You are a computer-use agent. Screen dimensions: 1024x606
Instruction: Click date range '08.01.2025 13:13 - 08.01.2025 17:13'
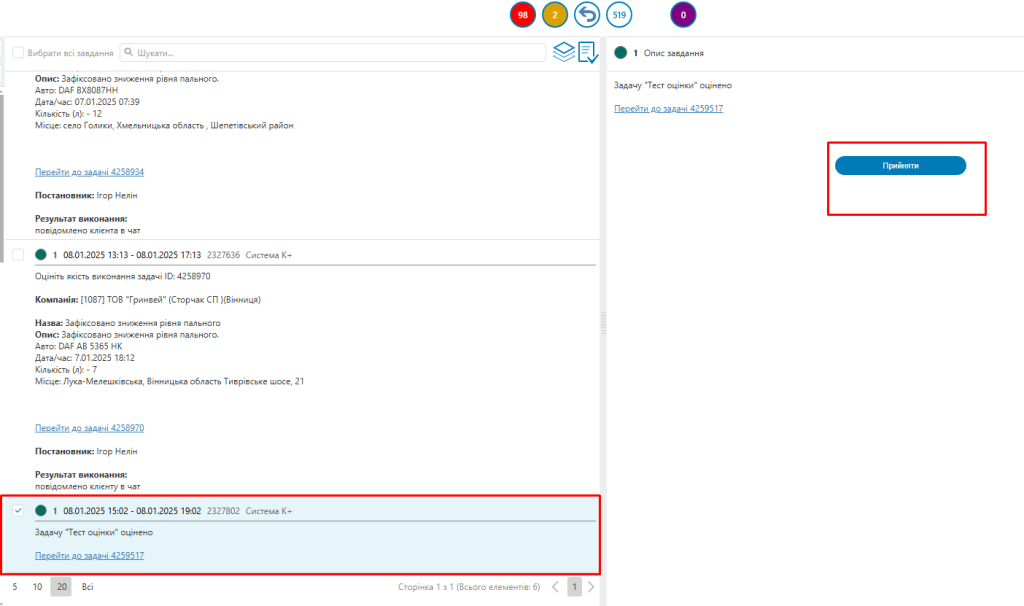tap(132, 255)
